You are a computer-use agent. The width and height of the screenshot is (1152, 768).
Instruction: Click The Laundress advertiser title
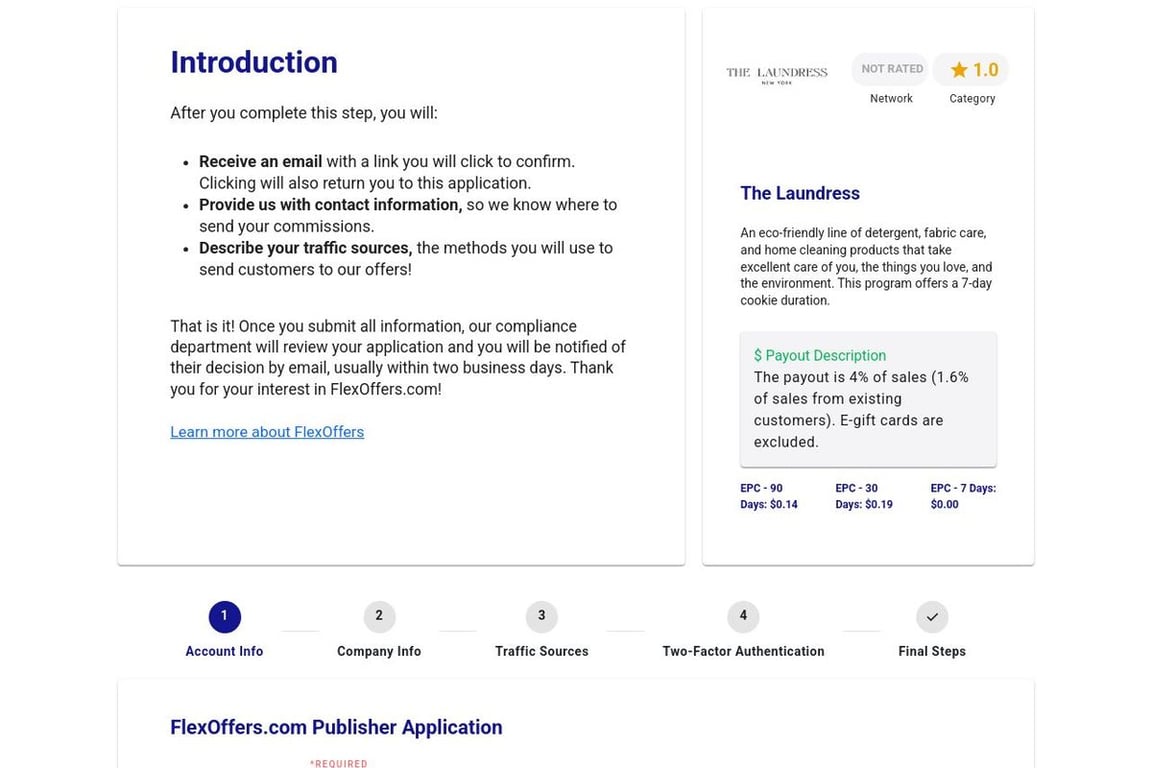coord(799,193)
